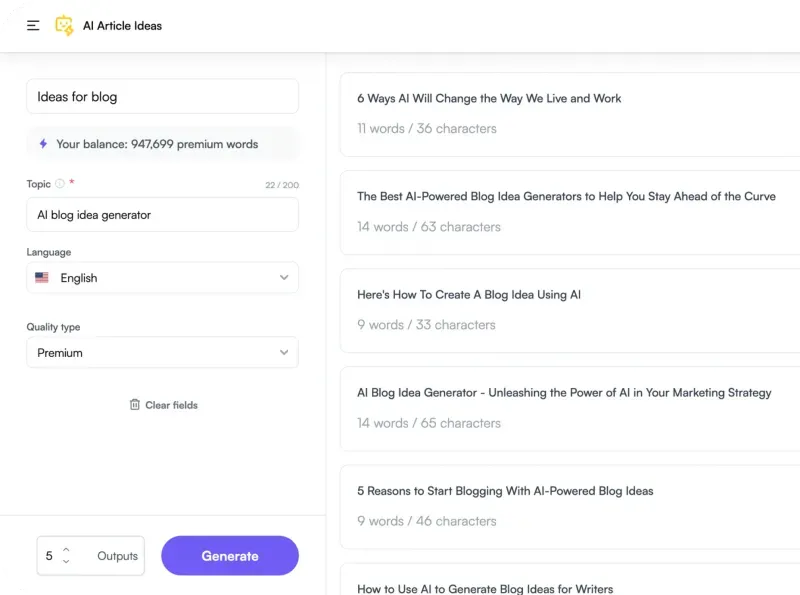Open the hamburger sidebar menu
Image resolution: width=800 pixels, height=595 pixels.
(33, 26)
